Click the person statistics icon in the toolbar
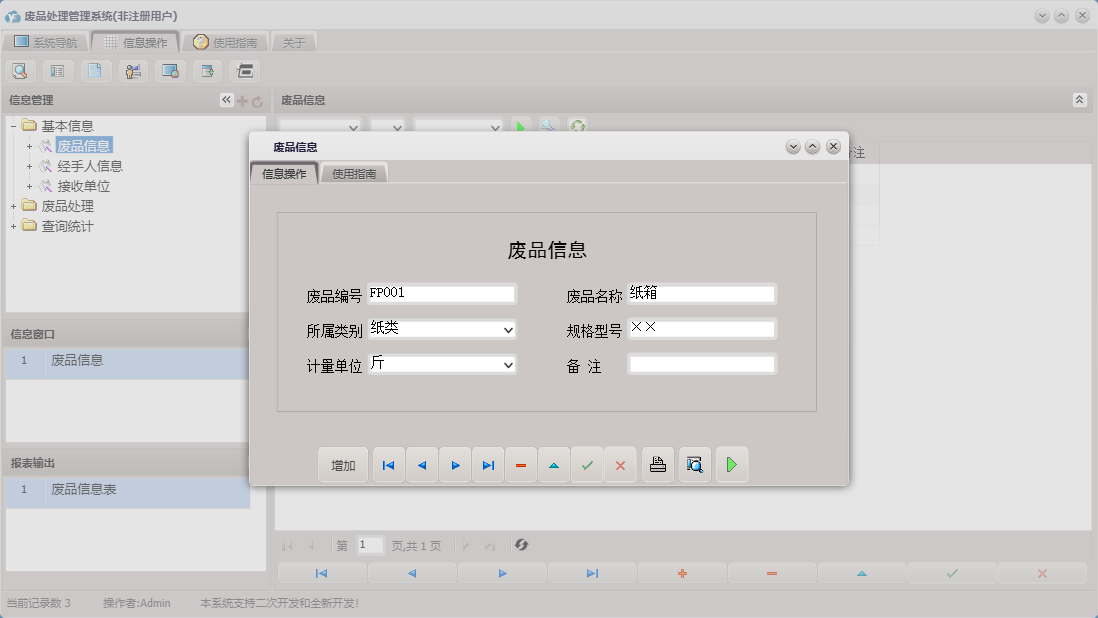Viewport: 1098px width, 618px height. 132,71
